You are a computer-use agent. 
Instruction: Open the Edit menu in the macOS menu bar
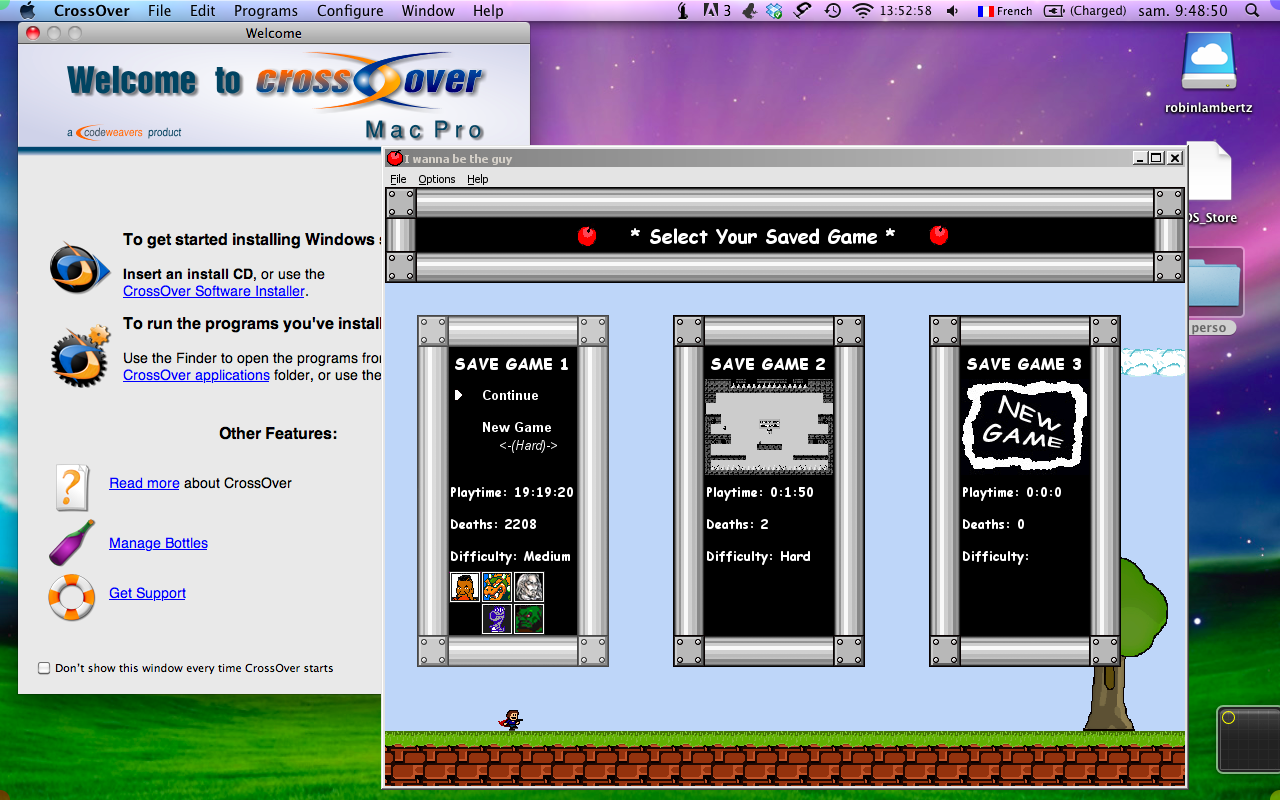[203, 11]
